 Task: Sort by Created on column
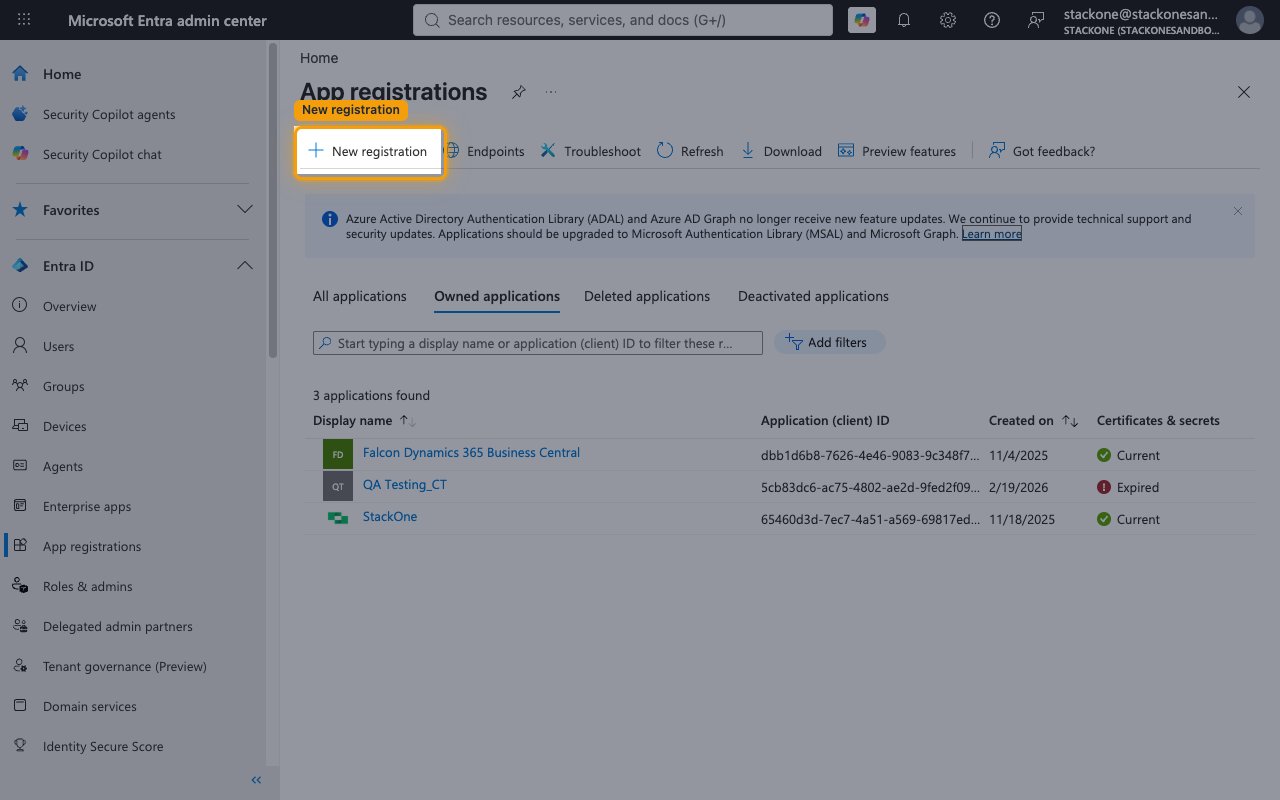[1033, 421]
